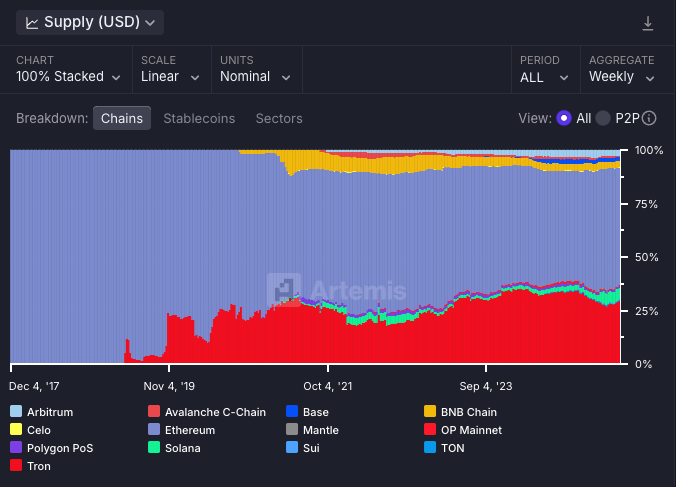
Task: Open the Units dropdown showing Nominal
Action: (x=255, y=69)
